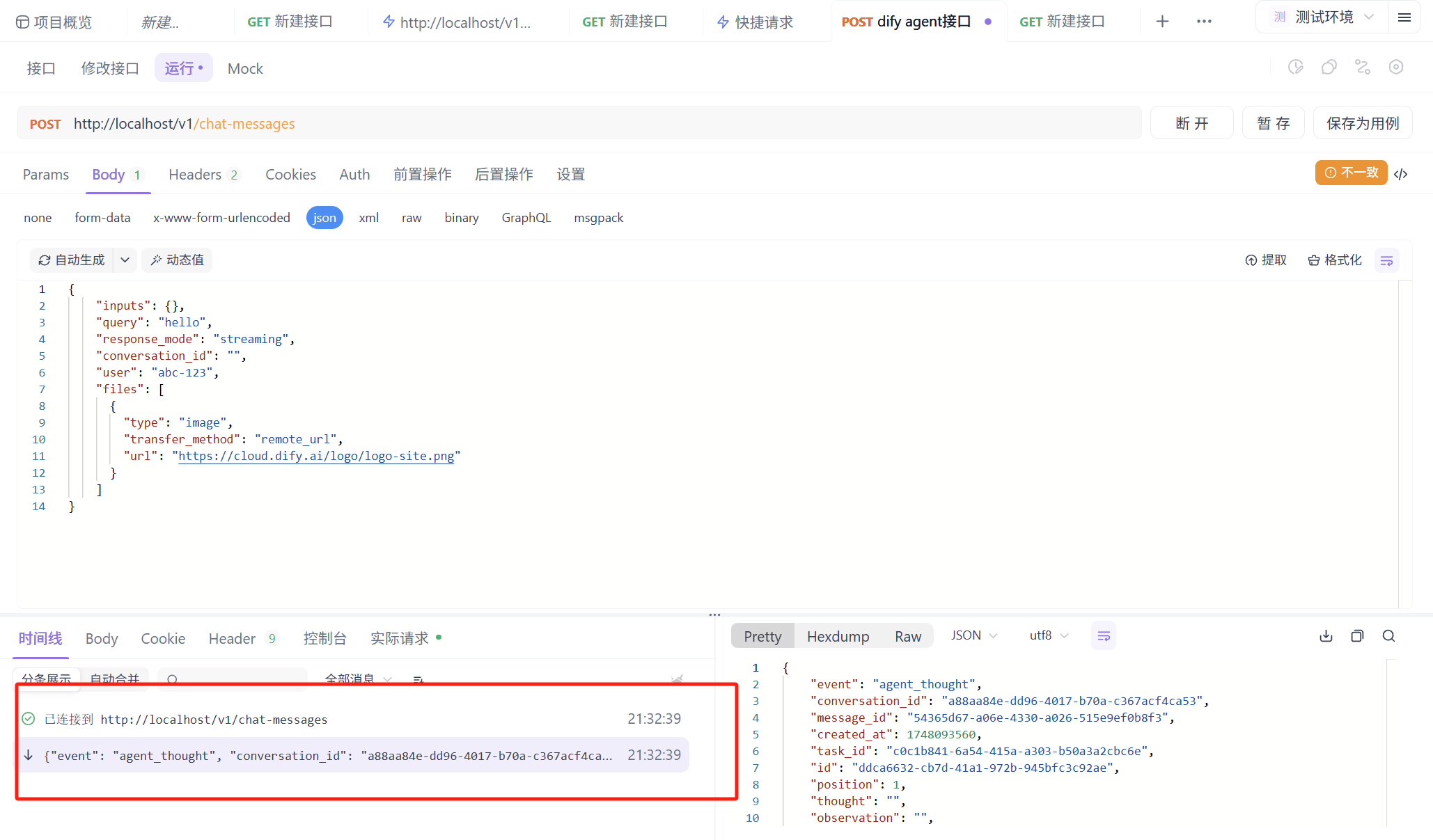Open more tabs ellipsis menu
Image resolution: width=1433 pixels, height=840 pixels.
[1204, 22]
